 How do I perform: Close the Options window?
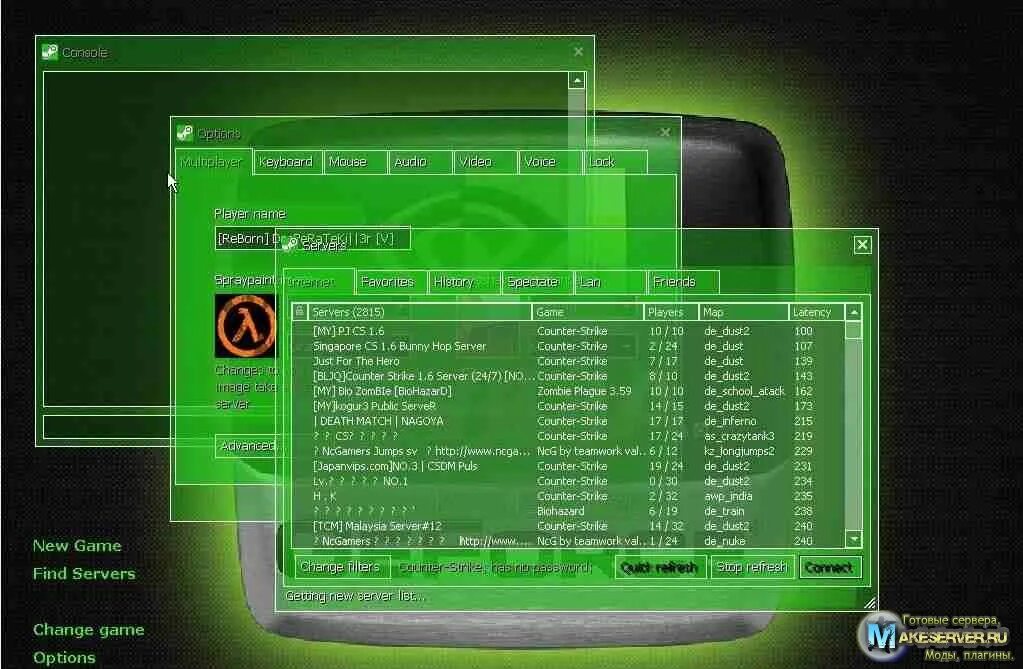665,132
